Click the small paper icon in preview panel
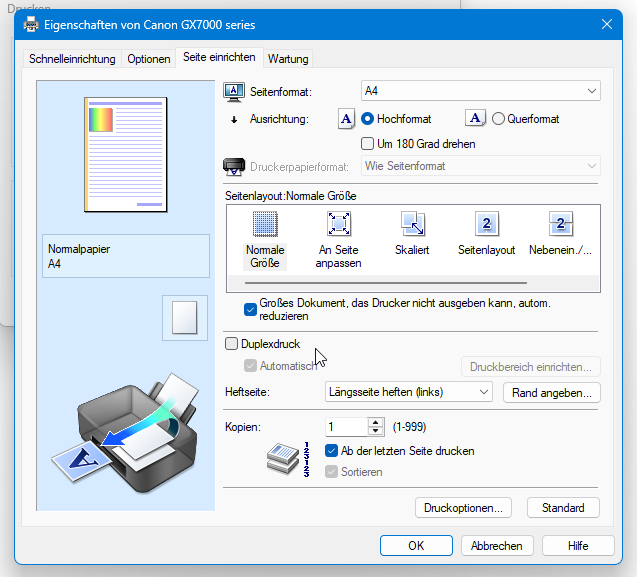The image size is (637, 577). 184,318
